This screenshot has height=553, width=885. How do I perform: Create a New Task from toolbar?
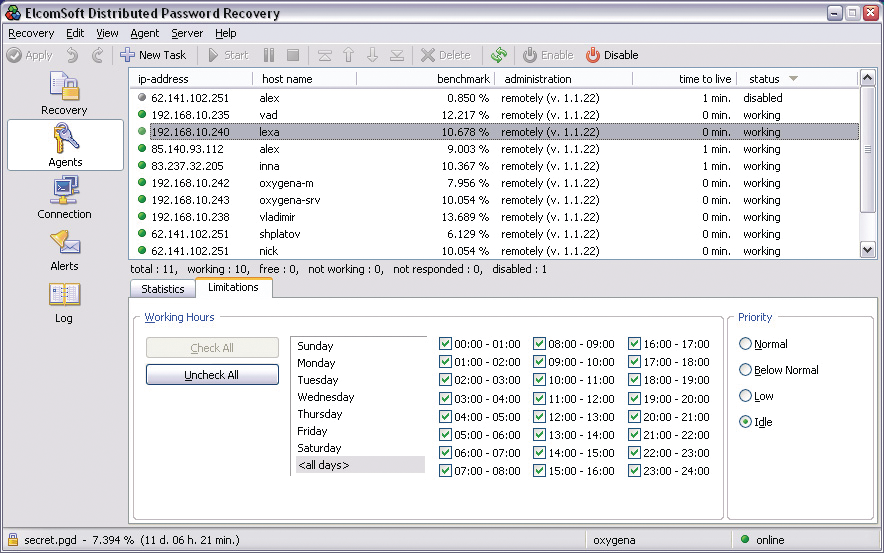tap(153, 55)
